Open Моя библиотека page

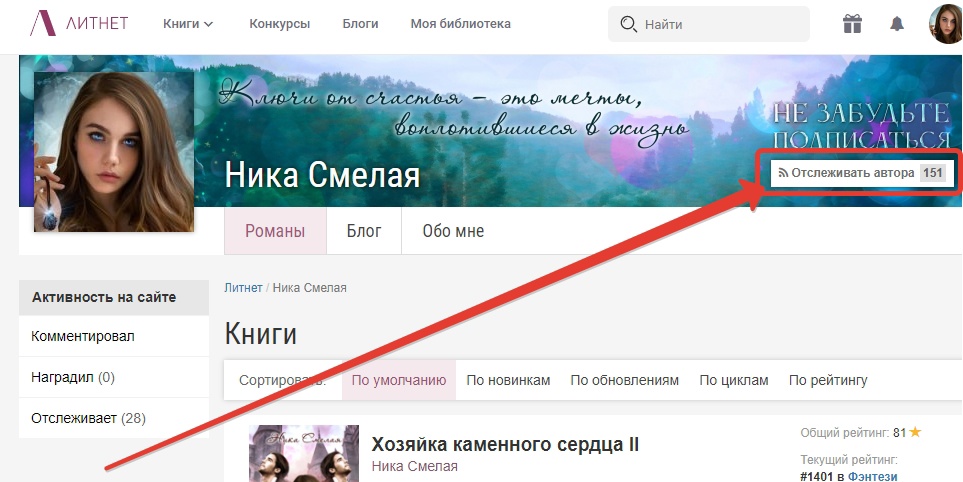(x=460, y=24)
